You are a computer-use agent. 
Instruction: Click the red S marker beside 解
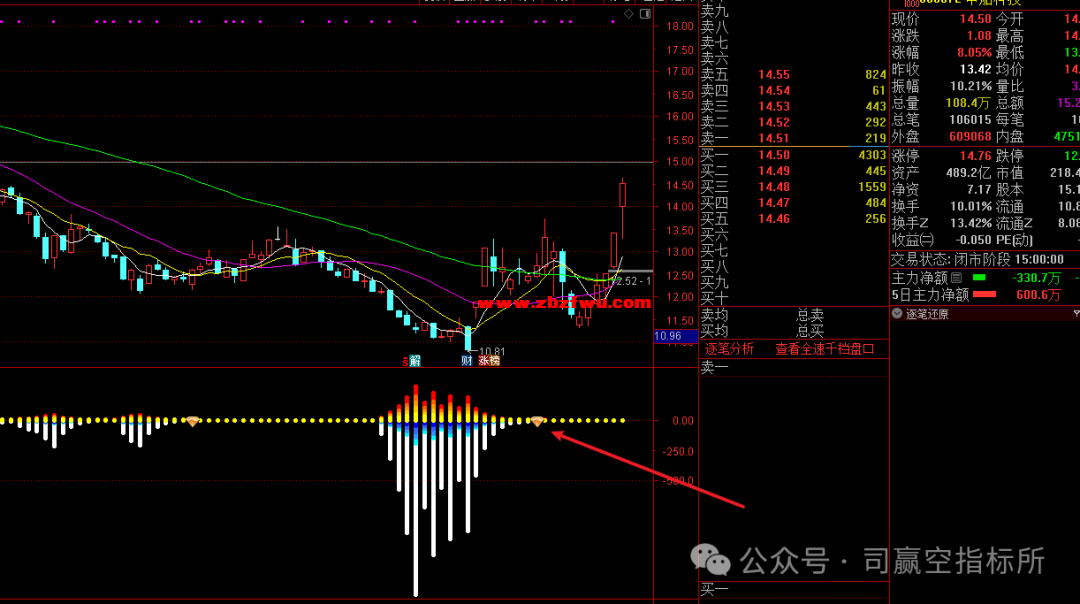coord(405,361)
